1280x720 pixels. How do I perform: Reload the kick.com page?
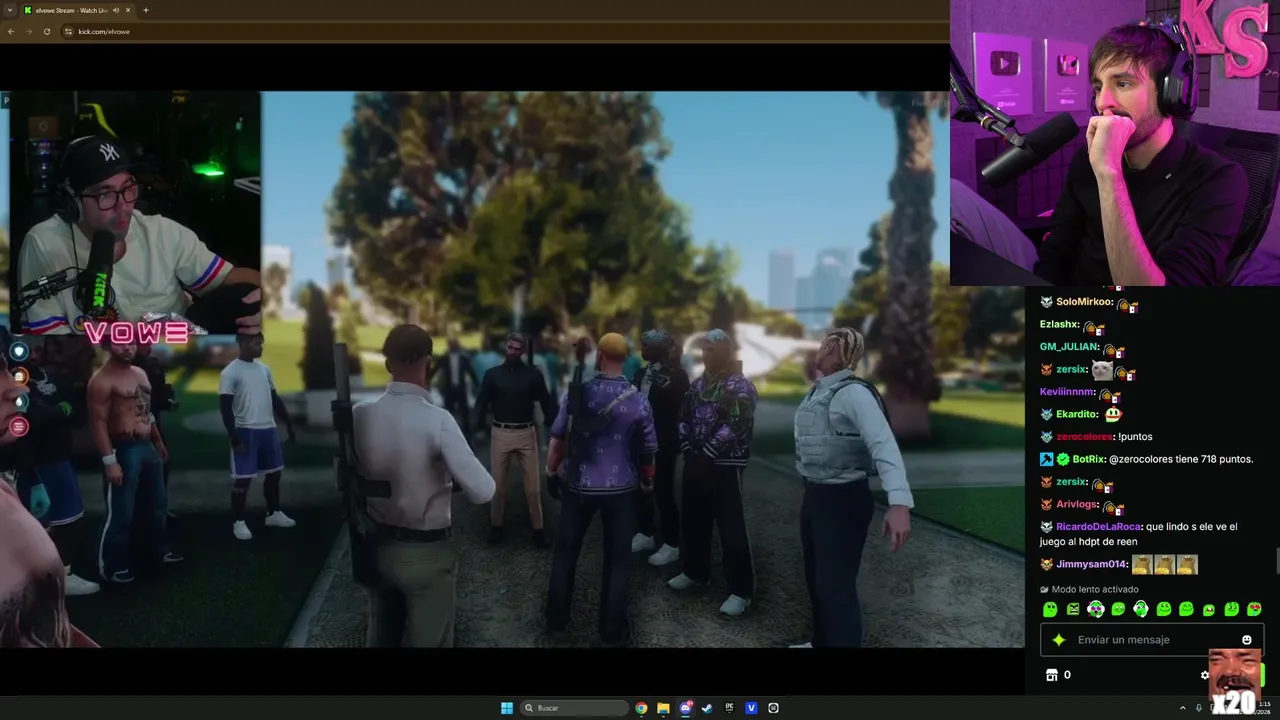[x=47, y=31]
